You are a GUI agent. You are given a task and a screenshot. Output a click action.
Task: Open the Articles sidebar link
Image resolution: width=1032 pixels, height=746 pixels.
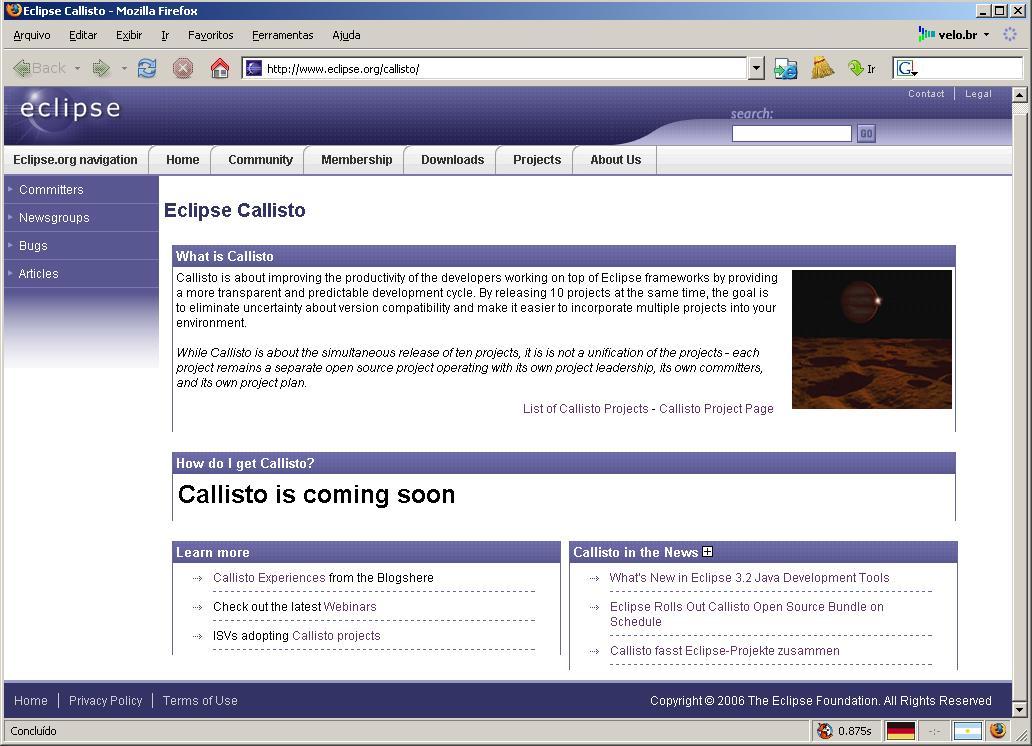(38, 273)
